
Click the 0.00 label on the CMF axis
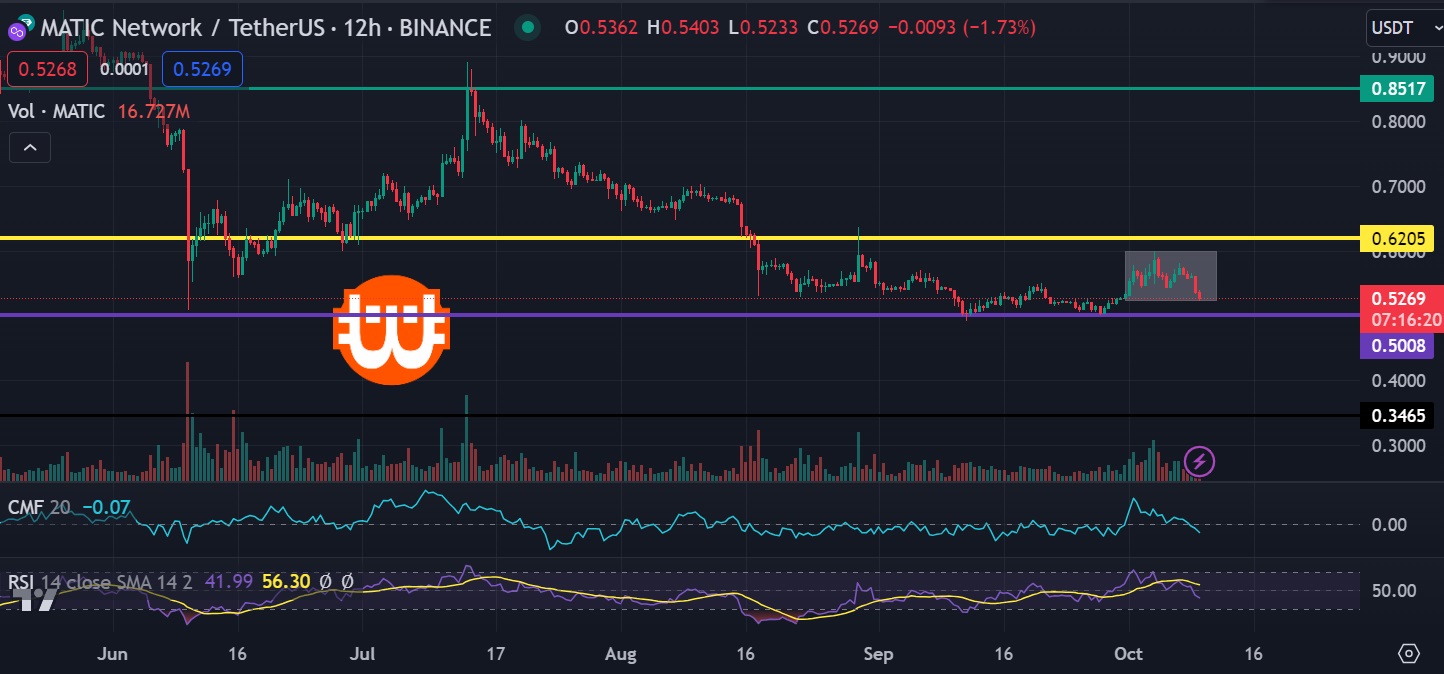click(x=1387, y=524)
